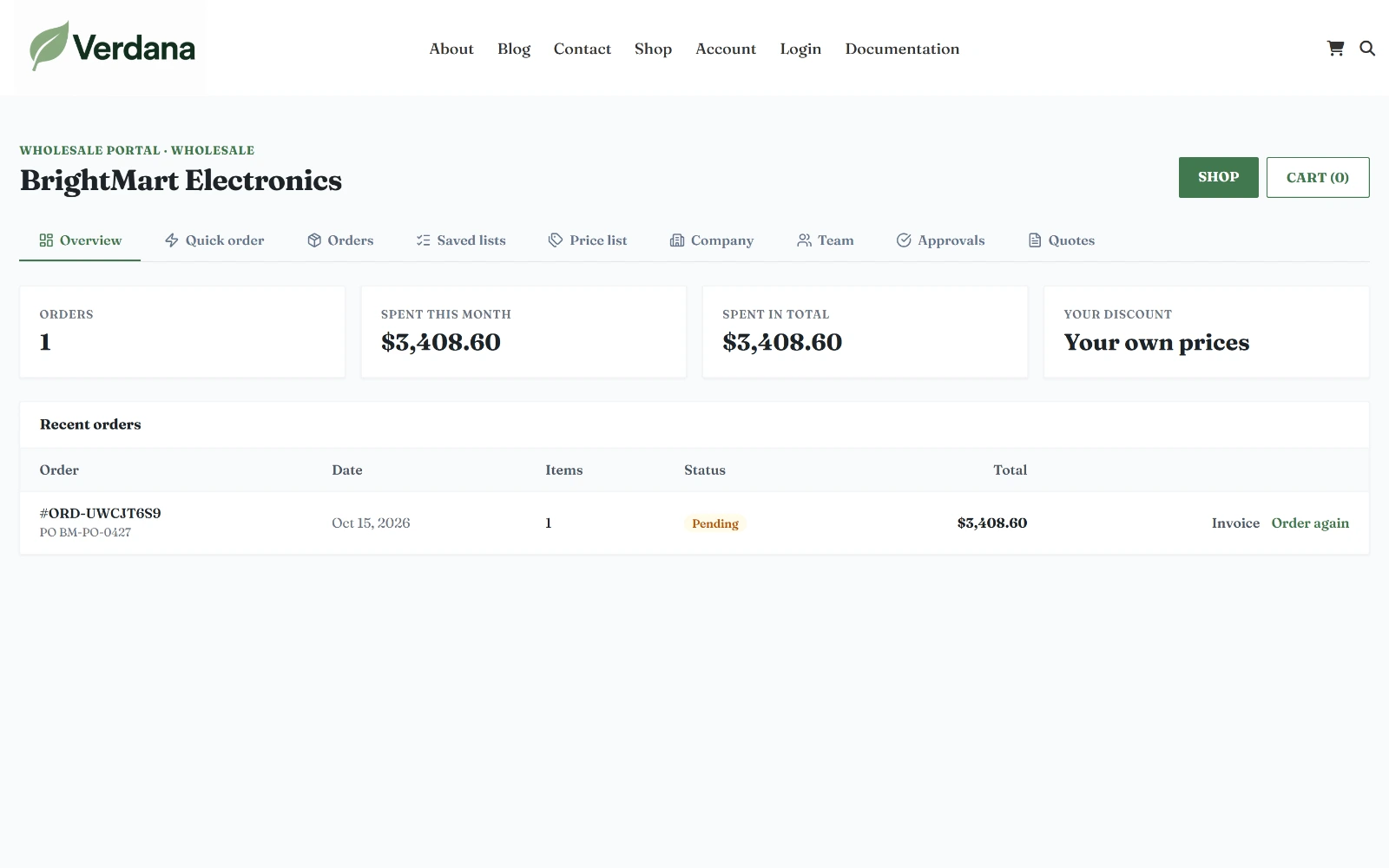
Task: Click the PO BM-PO-0427 reference
Action: [x=85, y=532]
